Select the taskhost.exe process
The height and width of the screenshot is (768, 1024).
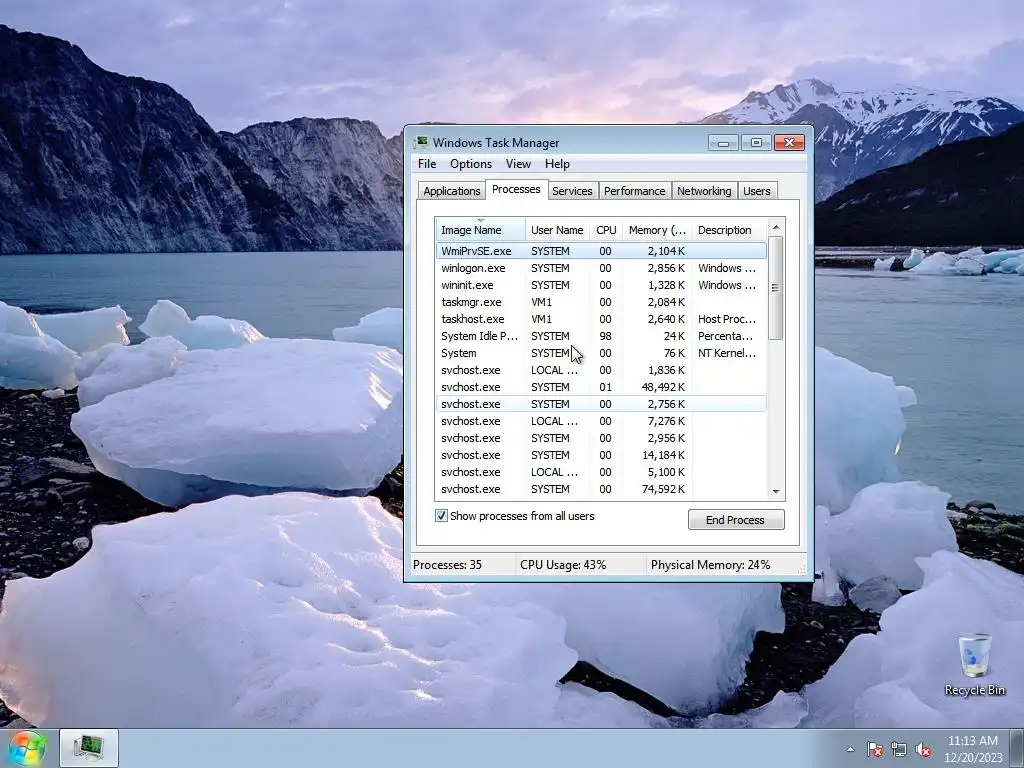click(x=601, y=319)
